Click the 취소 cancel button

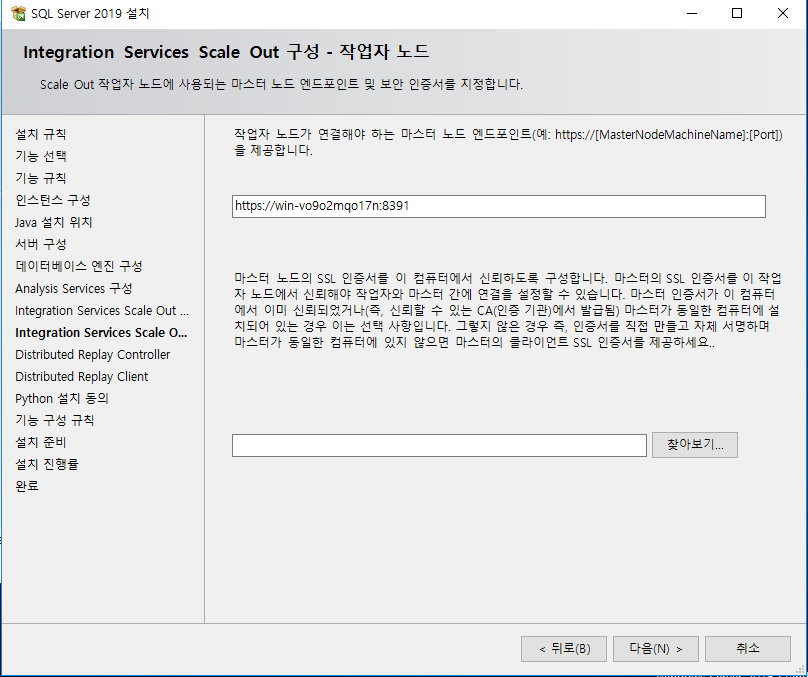(748, 649)
